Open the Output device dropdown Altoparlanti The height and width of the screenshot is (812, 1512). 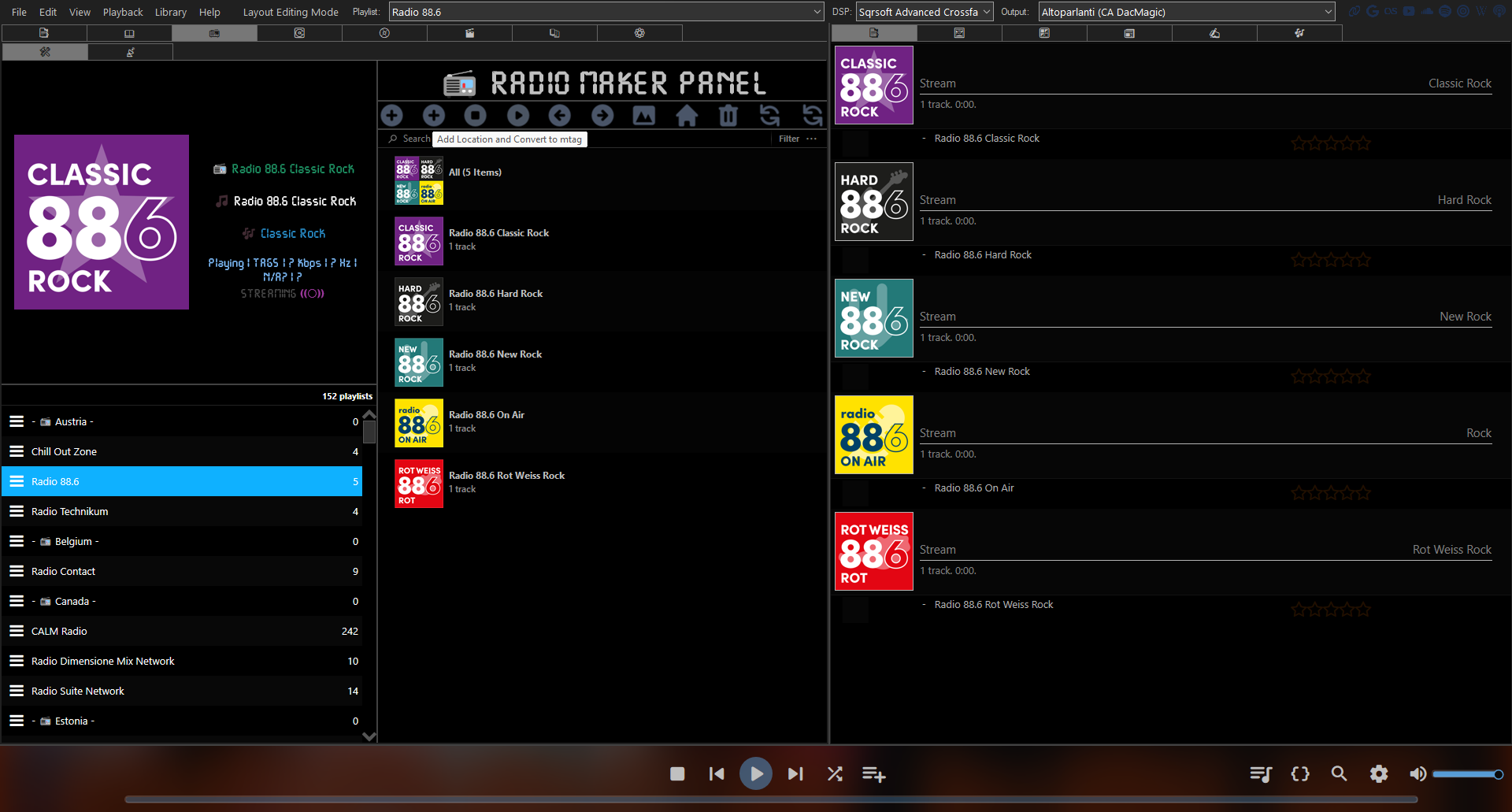coord(1187,12)
